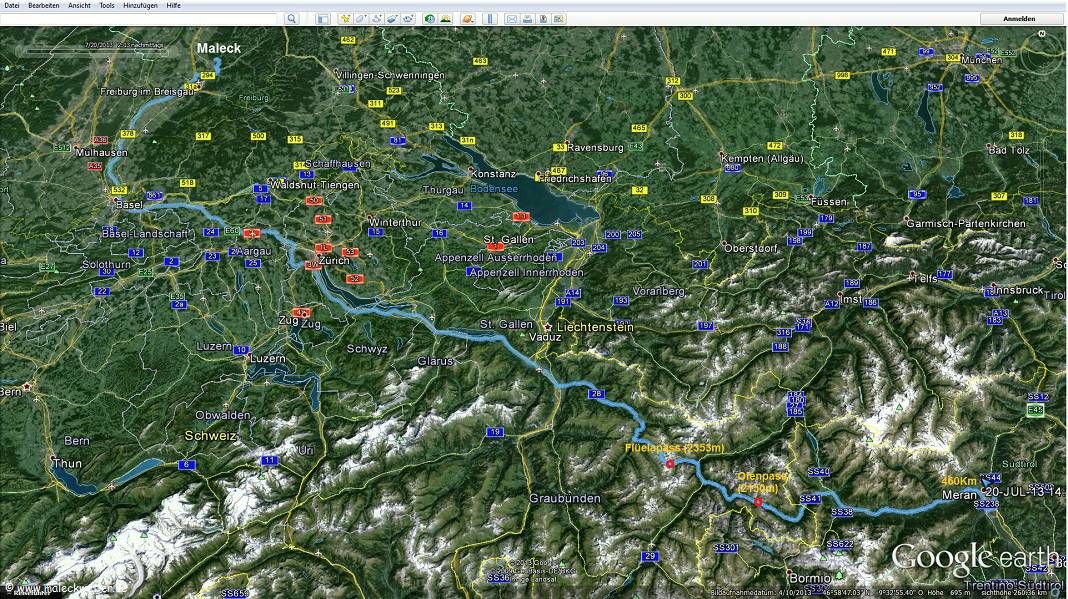The image size is (1068, 599).
Task: Select the add path tool
Action: [x=377, y=19]
